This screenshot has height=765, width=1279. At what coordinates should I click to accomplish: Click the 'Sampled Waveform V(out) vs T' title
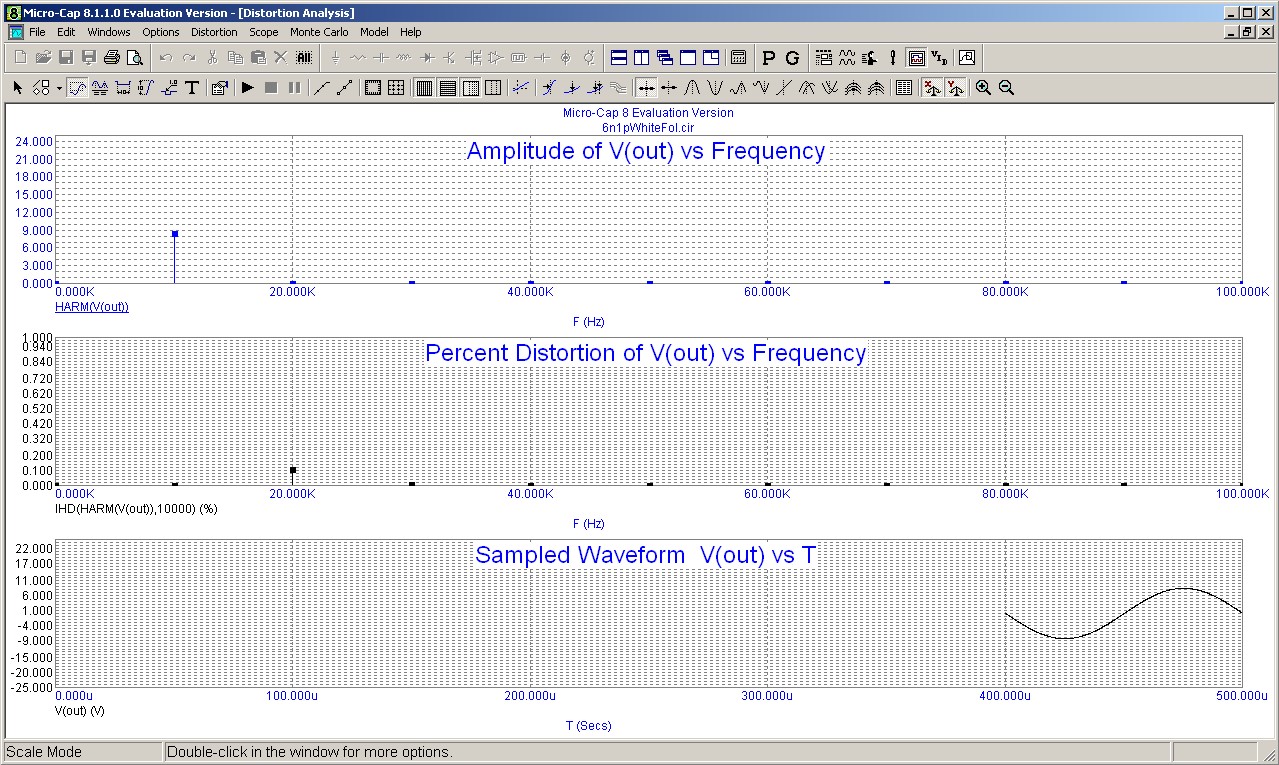tap(646, 555)
